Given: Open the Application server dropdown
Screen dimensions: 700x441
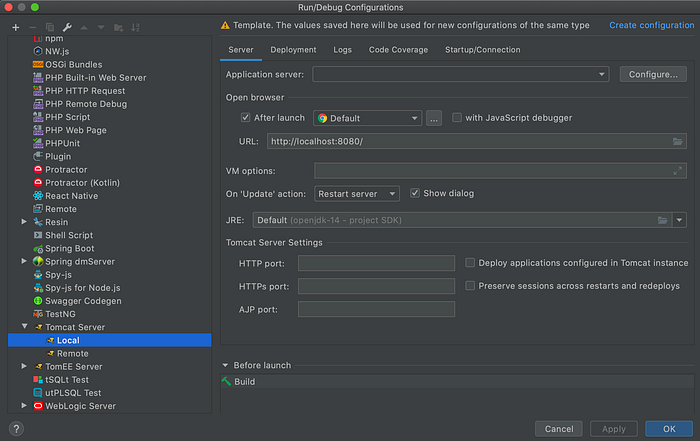Looking at the screenshot, I should click(461, 74).
